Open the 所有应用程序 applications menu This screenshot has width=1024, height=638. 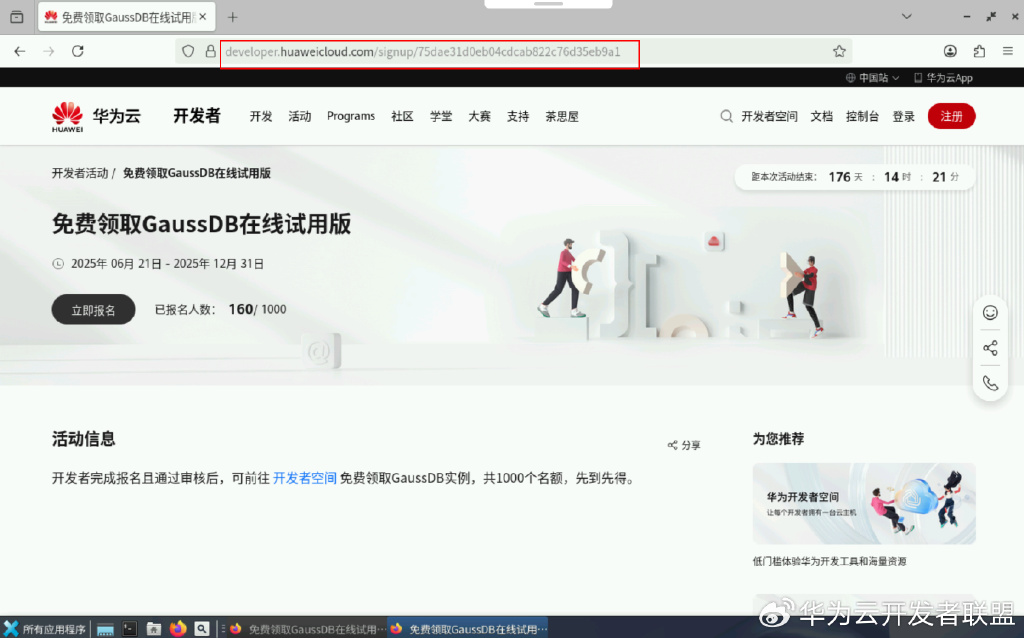tap(44, 629)
